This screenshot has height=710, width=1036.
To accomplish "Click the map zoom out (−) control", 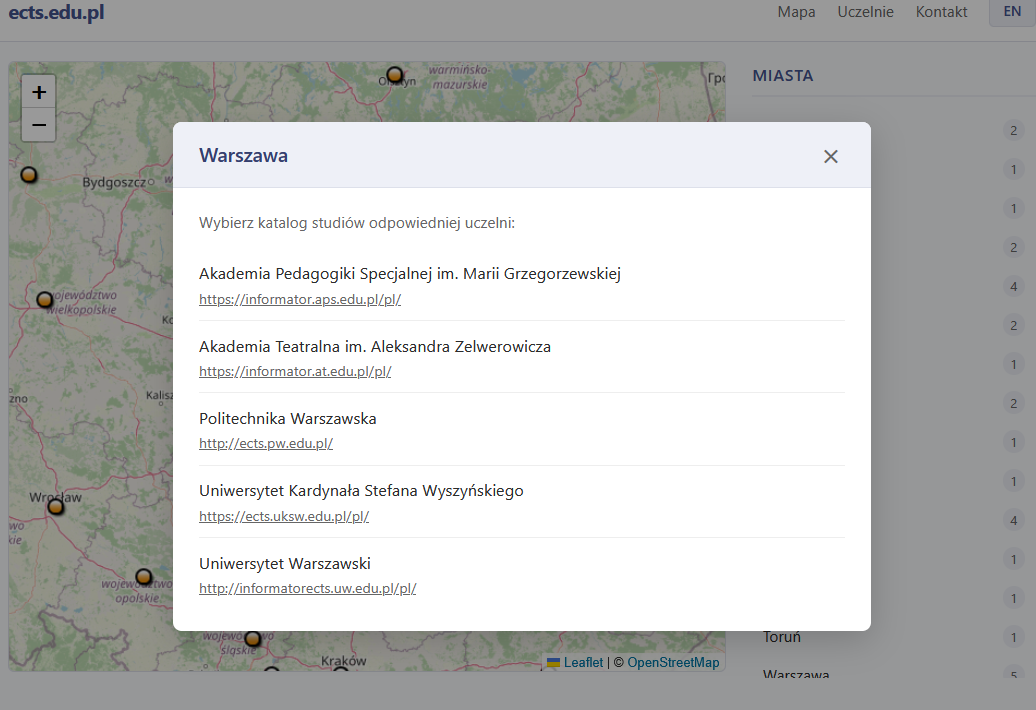I will pyautogui.click(x=38, y=125).
